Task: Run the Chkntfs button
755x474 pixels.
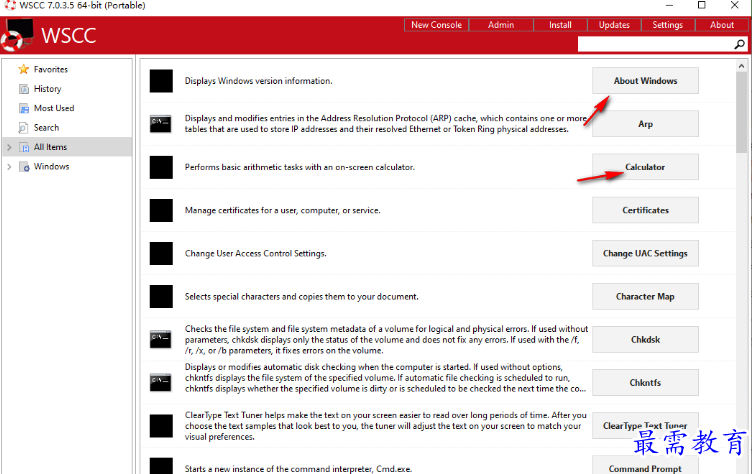Action: (x=645, y=382)
